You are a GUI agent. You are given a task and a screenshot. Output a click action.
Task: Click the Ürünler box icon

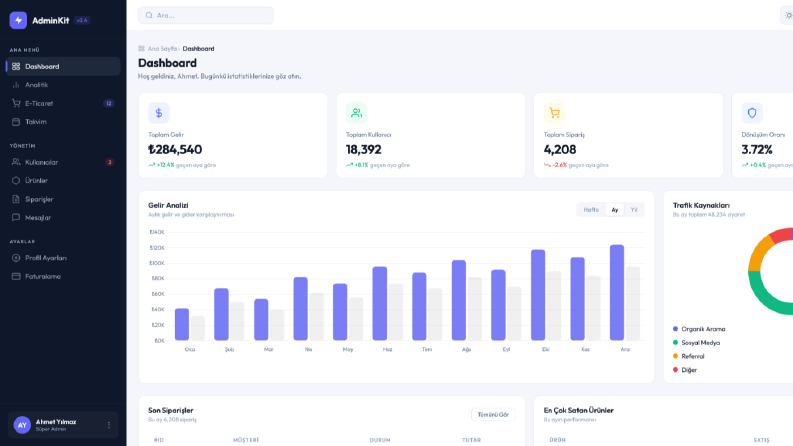(16, 181)
